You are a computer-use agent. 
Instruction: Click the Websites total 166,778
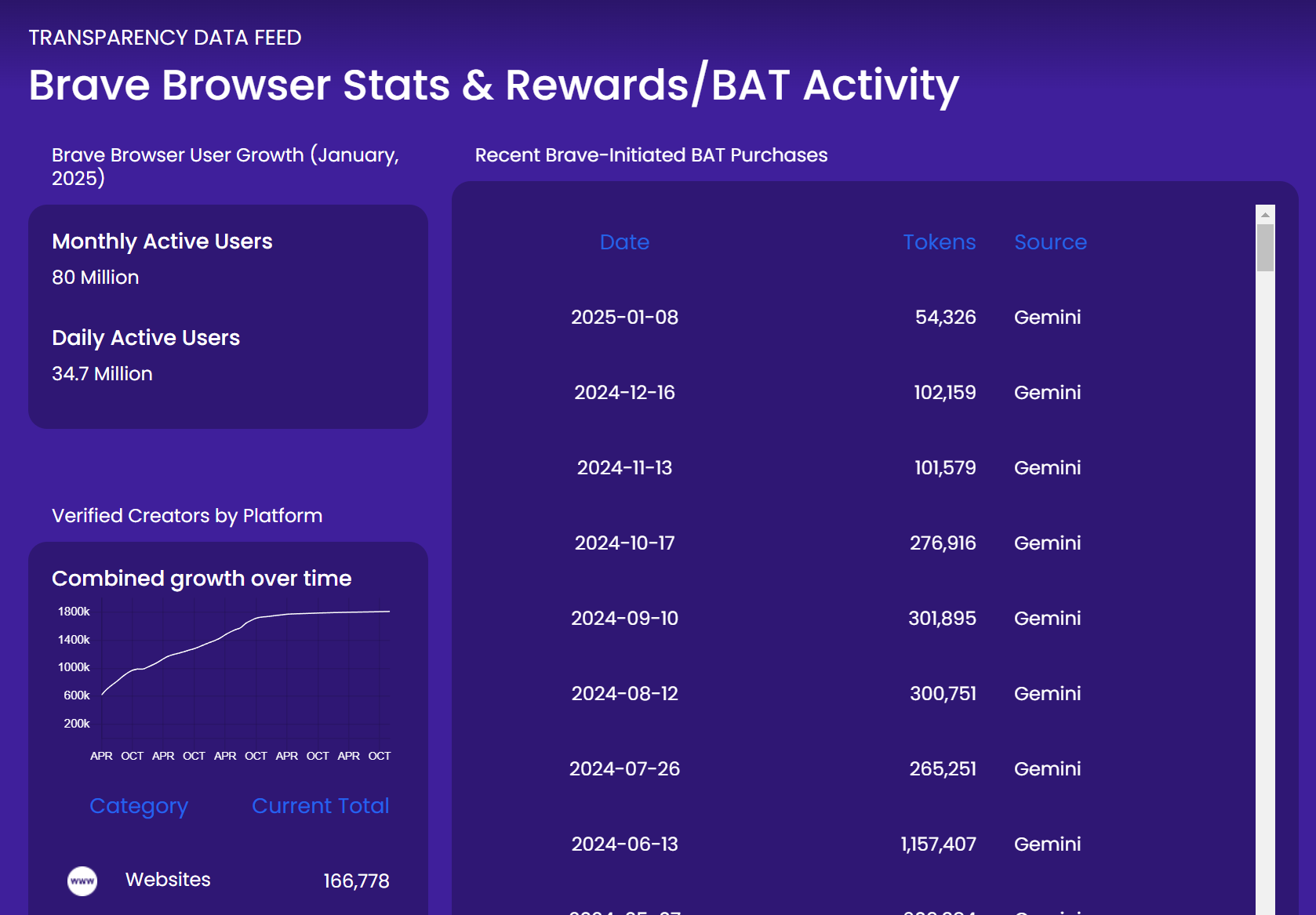356,881
